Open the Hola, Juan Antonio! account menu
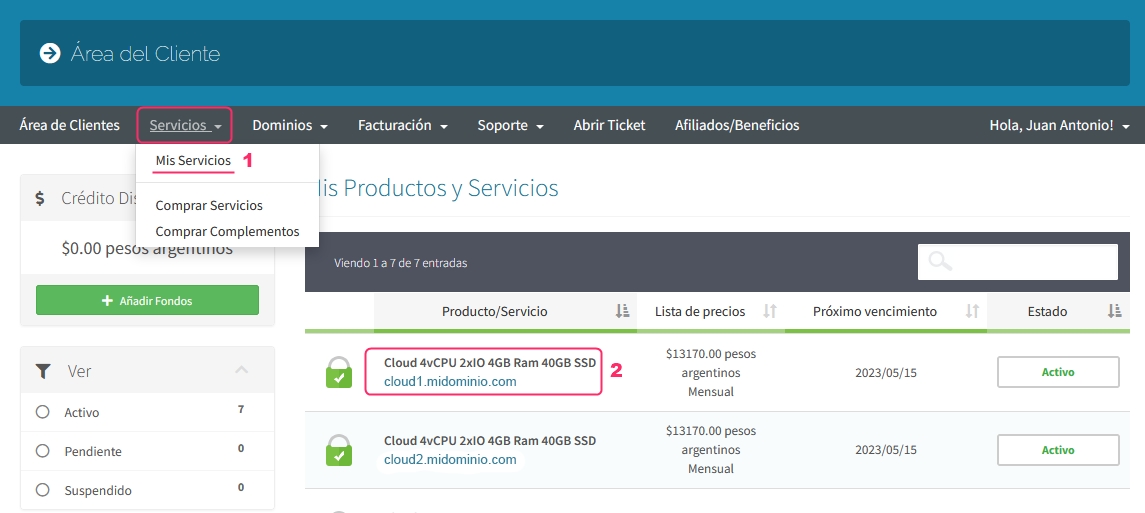This screenshot has width=1145, height=513. [x=1059, y=126]
